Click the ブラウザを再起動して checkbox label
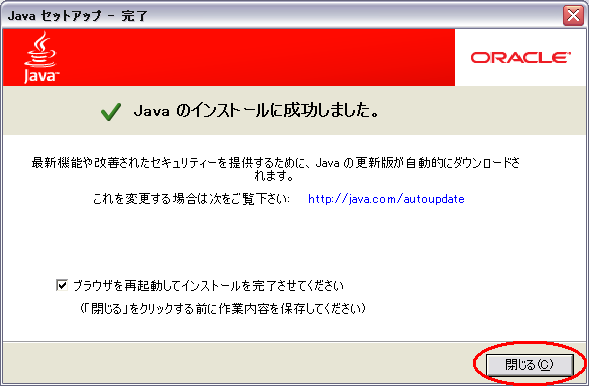Image resolution: width=589 pixels, height=386 pixels. coord(208,286)
